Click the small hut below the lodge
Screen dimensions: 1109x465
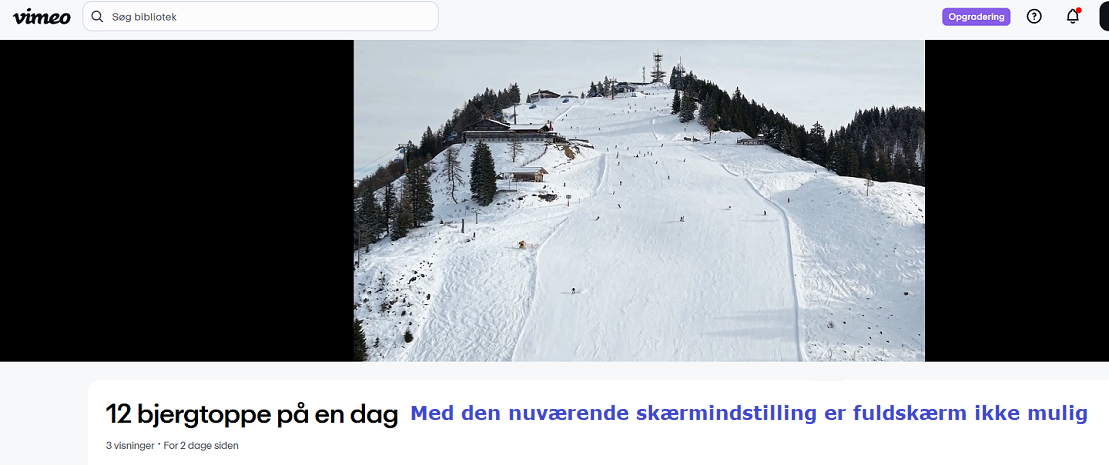click(x=525, y=173)
